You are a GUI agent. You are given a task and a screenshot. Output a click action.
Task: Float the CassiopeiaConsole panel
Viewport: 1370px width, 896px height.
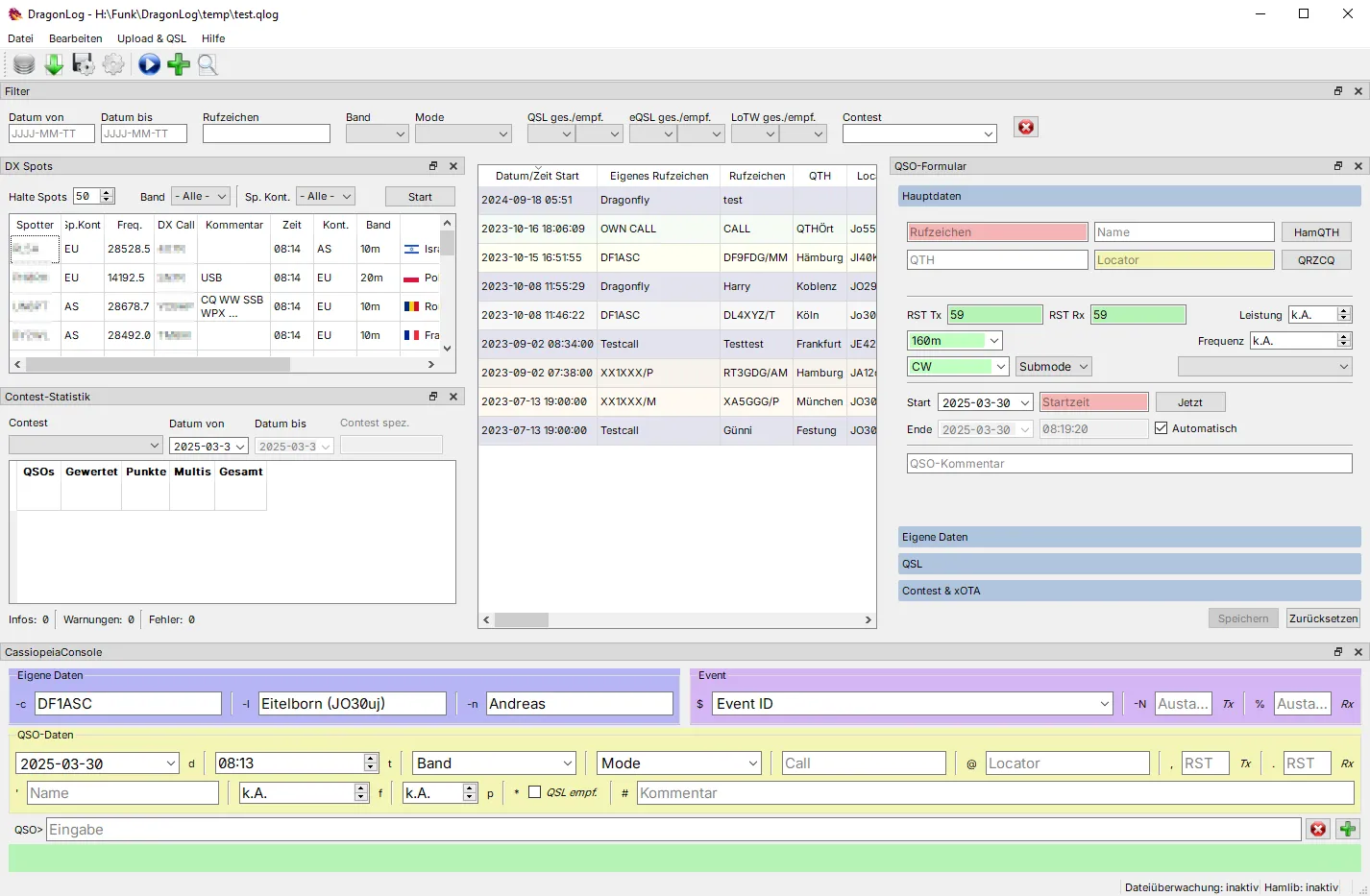(x=1337, y=652)
